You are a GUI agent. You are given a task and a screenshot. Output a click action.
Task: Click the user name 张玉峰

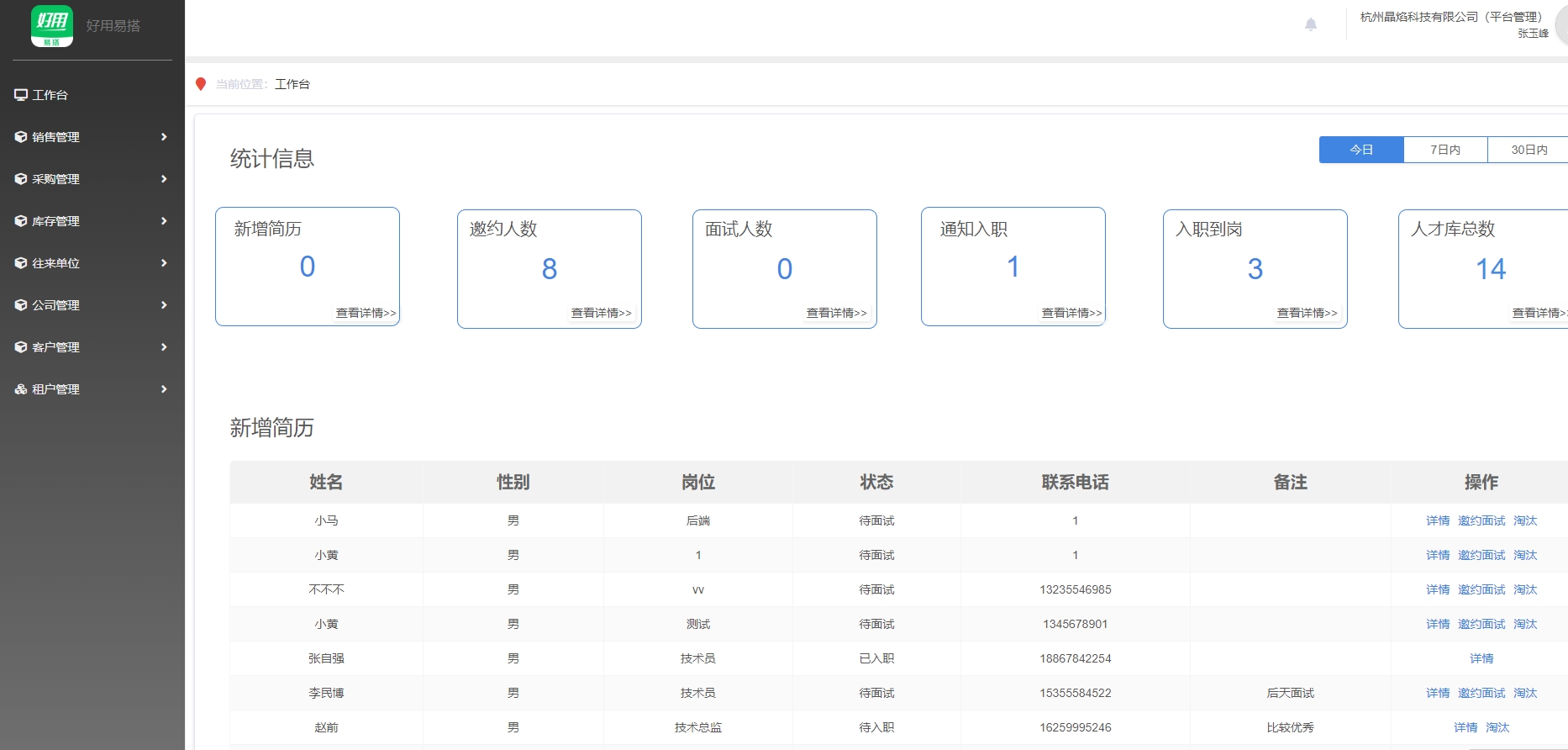[1533, 34]
